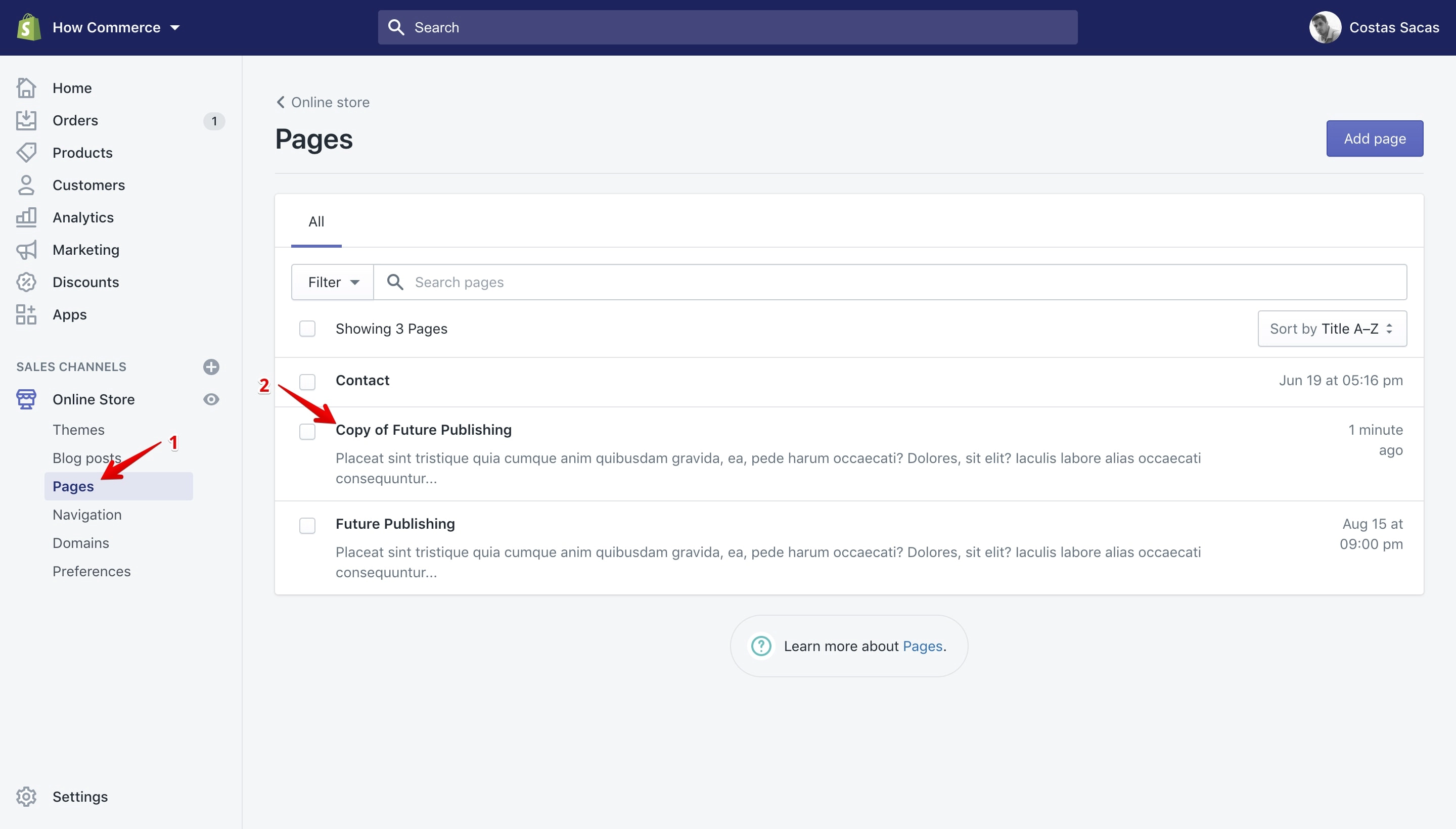This screenshot has height=829, width=1456.
Task: Select Pages in sidebar
Action: click(118, 486)
